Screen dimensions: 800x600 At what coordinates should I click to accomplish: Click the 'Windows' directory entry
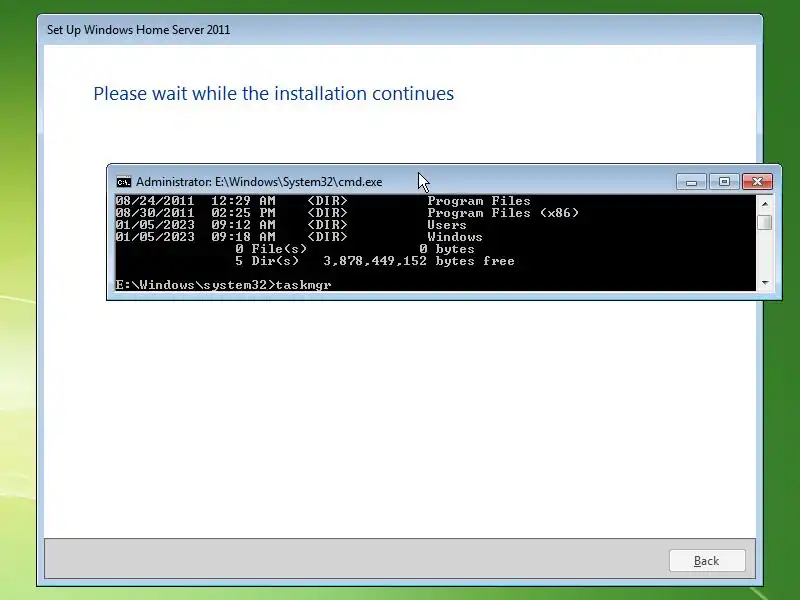tap(455, 237)
